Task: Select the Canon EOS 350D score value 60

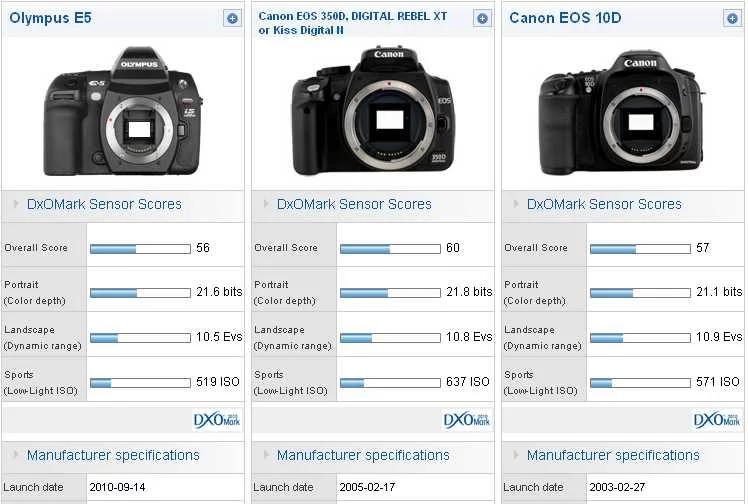Action: pos(453,248)
